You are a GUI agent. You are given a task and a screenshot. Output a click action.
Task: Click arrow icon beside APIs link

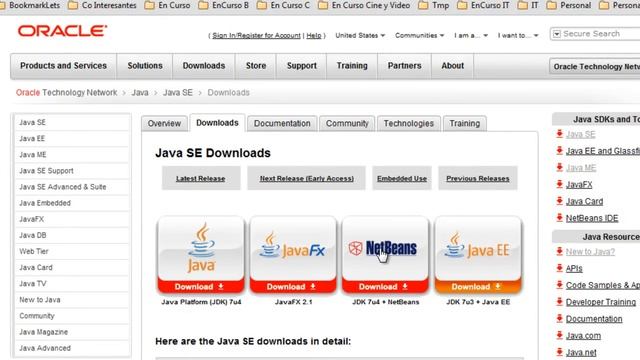[x=560, y=268]
